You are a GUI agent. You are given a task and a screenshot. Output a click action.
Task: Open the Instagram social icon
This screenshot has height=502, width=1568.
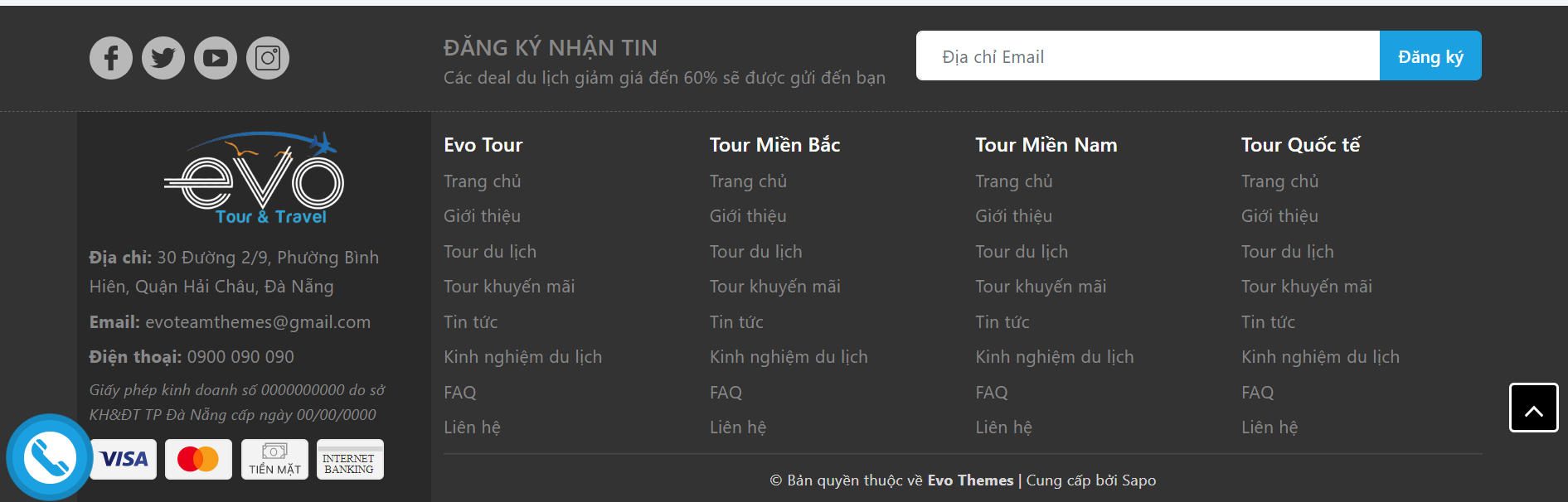pyautogui.click(x=268, y=58)
